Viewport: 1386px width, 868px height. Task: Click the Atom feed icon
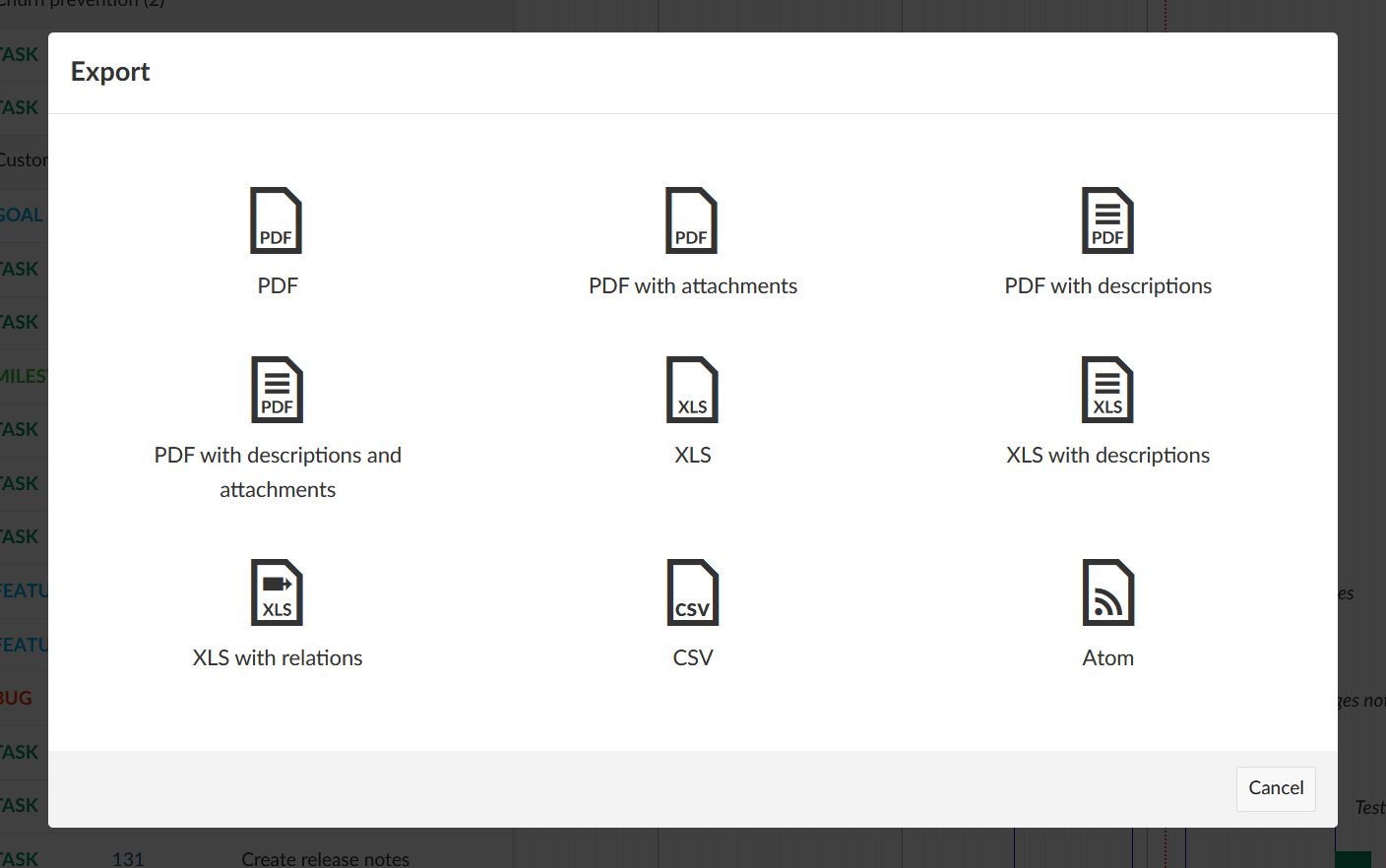pos(1107,592)
